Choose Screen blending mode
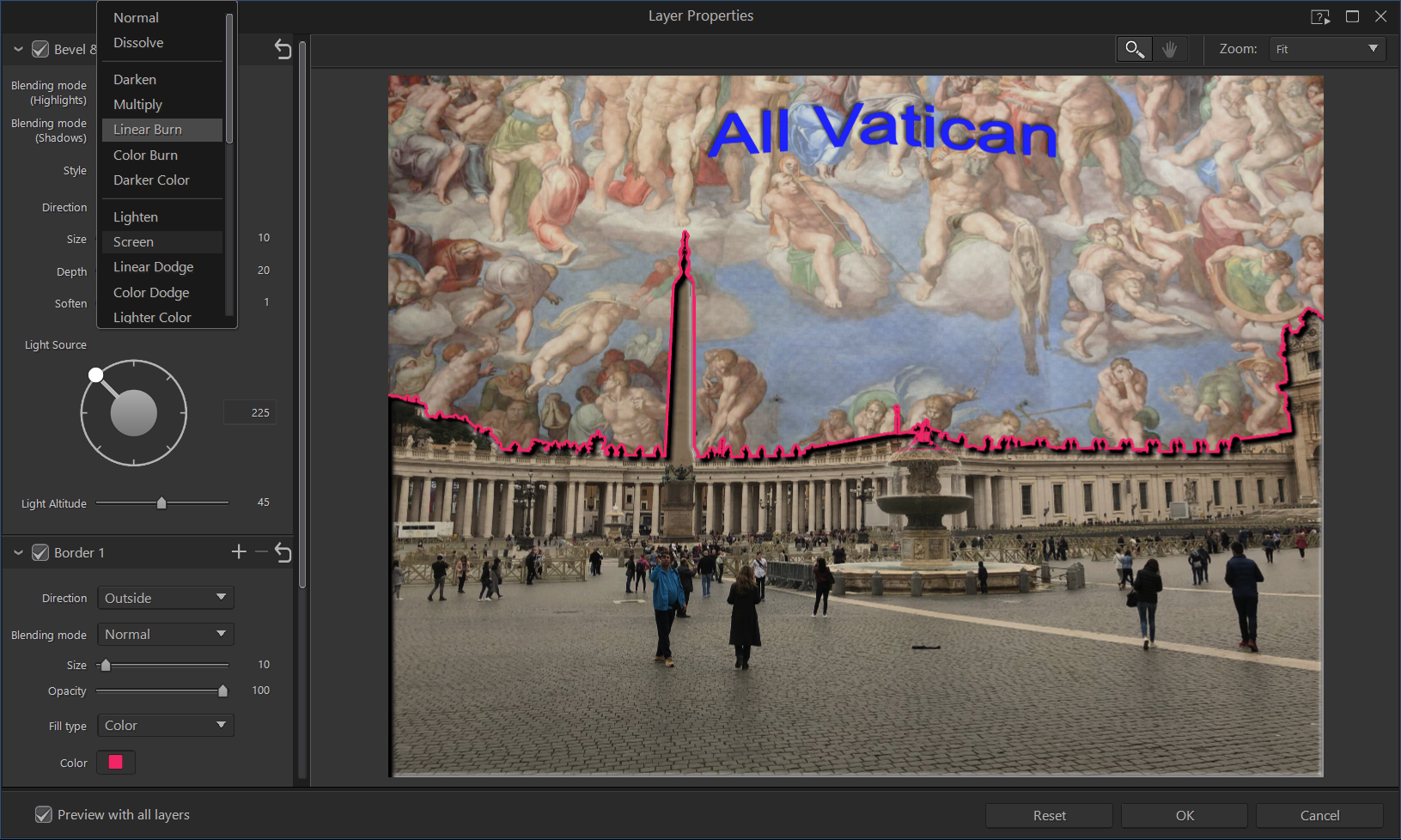The image size is (1401, 840). click(x=162, y=242)
